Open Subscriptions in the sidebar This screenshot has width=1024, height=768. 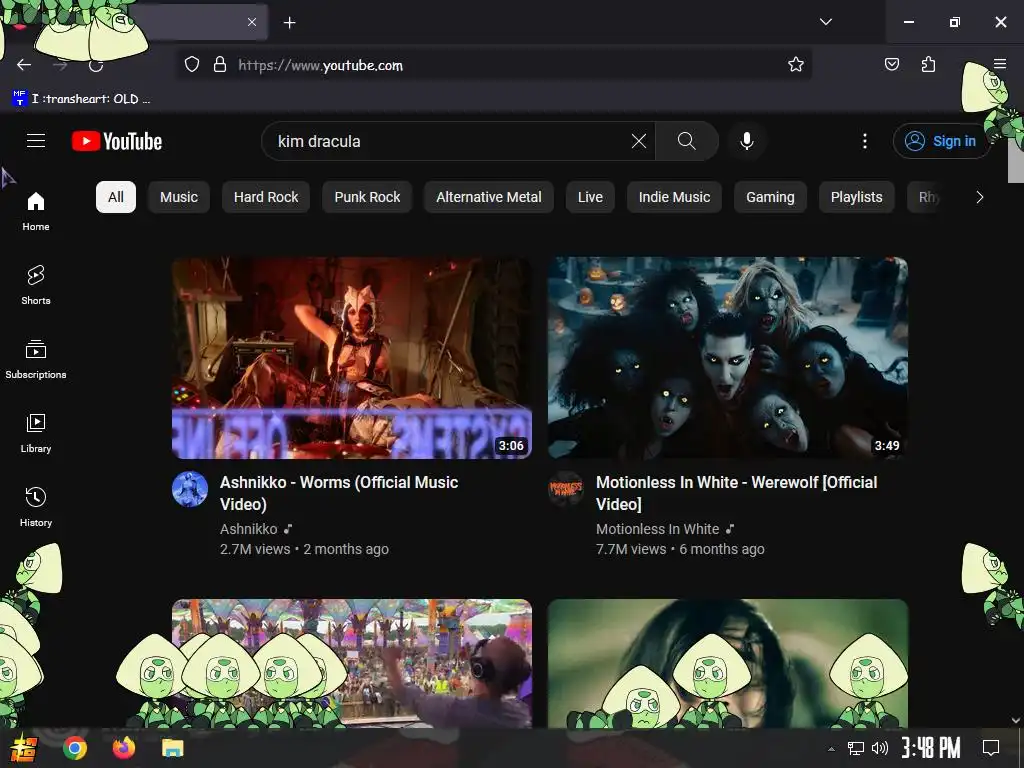[x=36, y=359]
